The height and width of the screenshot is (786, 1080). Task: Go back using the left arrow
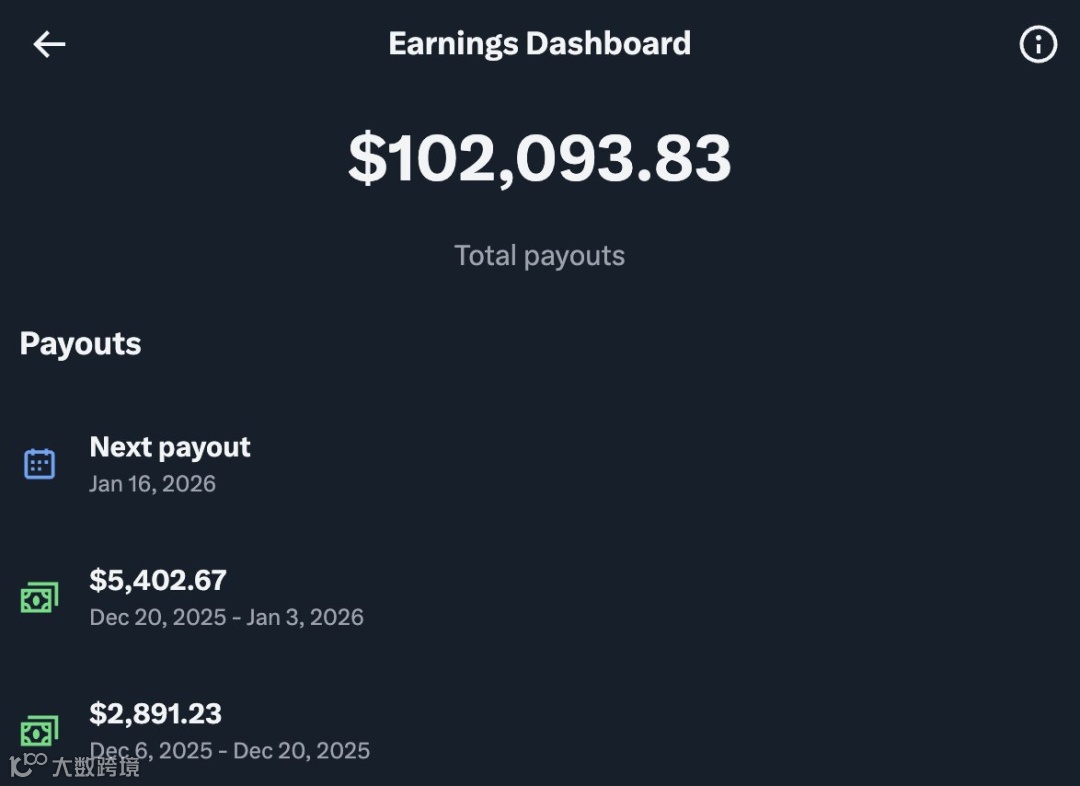tap(49, 44)
